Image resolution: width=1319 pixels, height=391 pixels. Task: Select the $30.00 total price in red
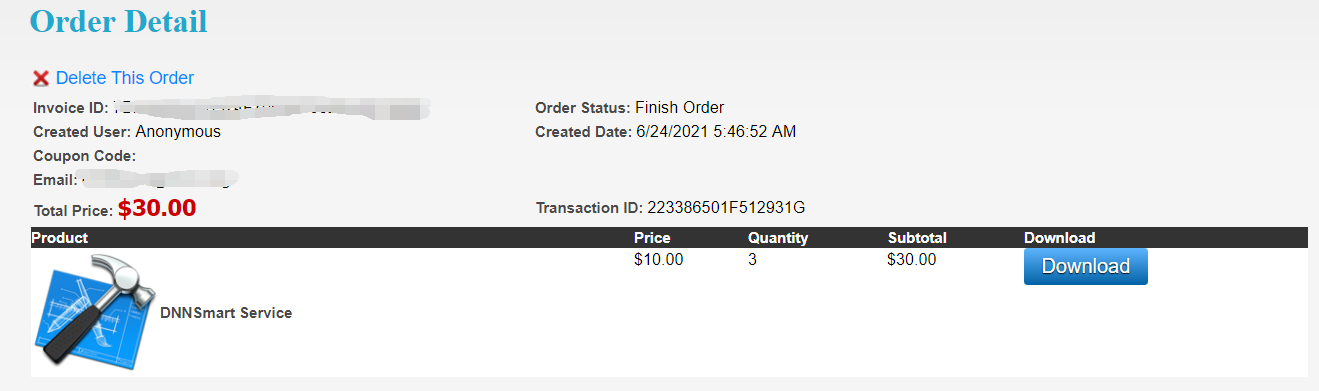157,208
